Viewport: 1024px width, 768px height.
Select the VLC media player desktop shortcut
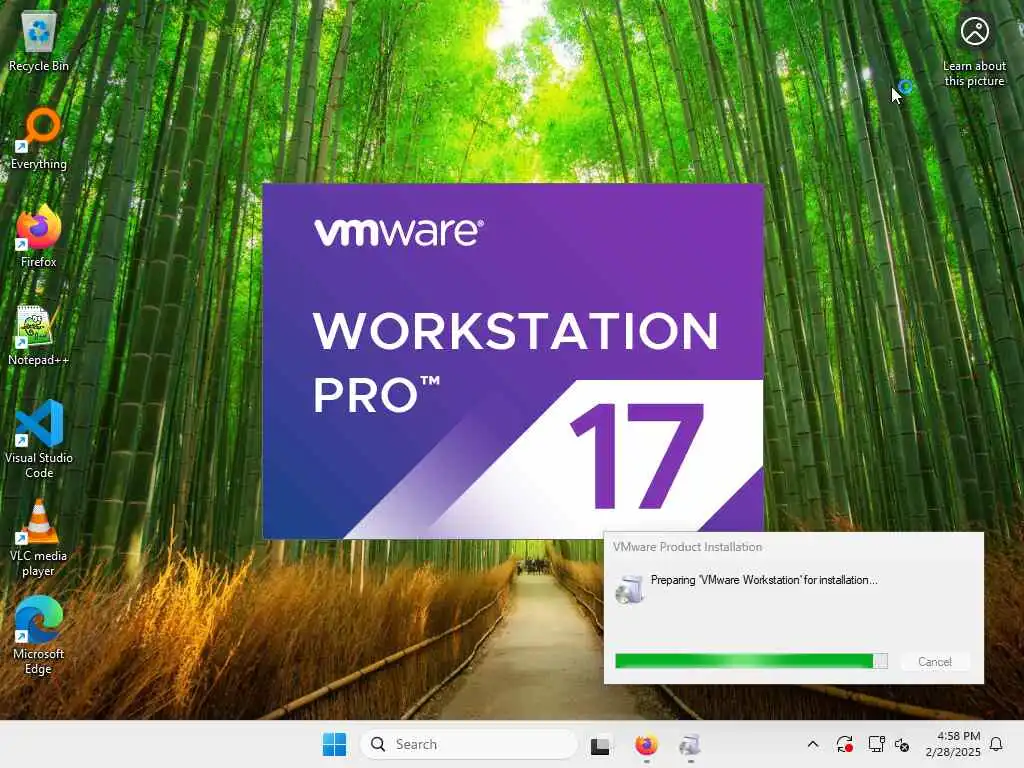point(39,538)
